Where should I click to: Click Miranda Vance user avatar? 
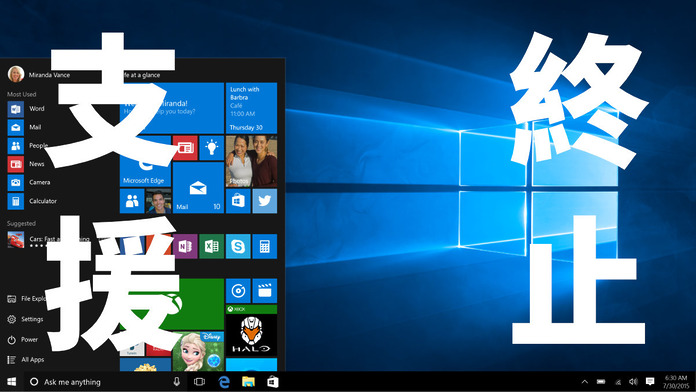[x=16, y=74]
